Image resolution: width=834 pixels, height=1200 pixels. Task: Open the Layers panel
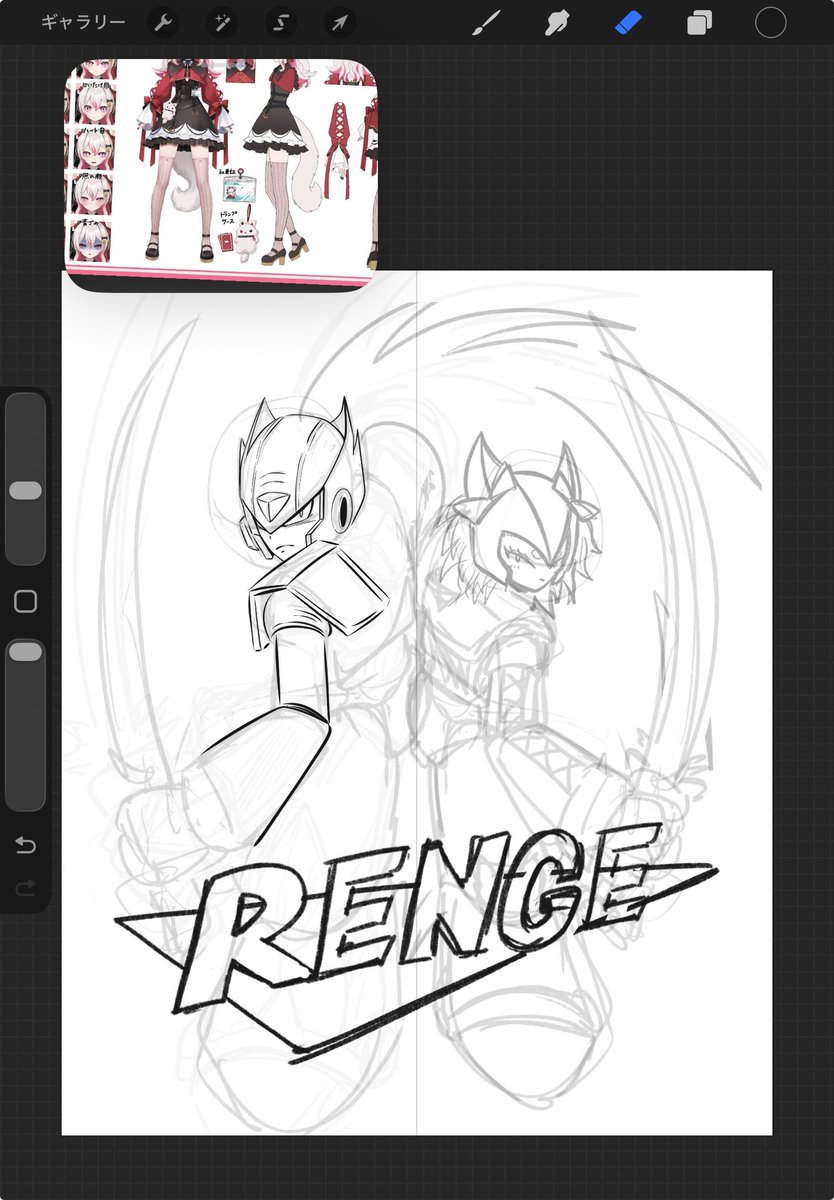[x=699, y=23]
